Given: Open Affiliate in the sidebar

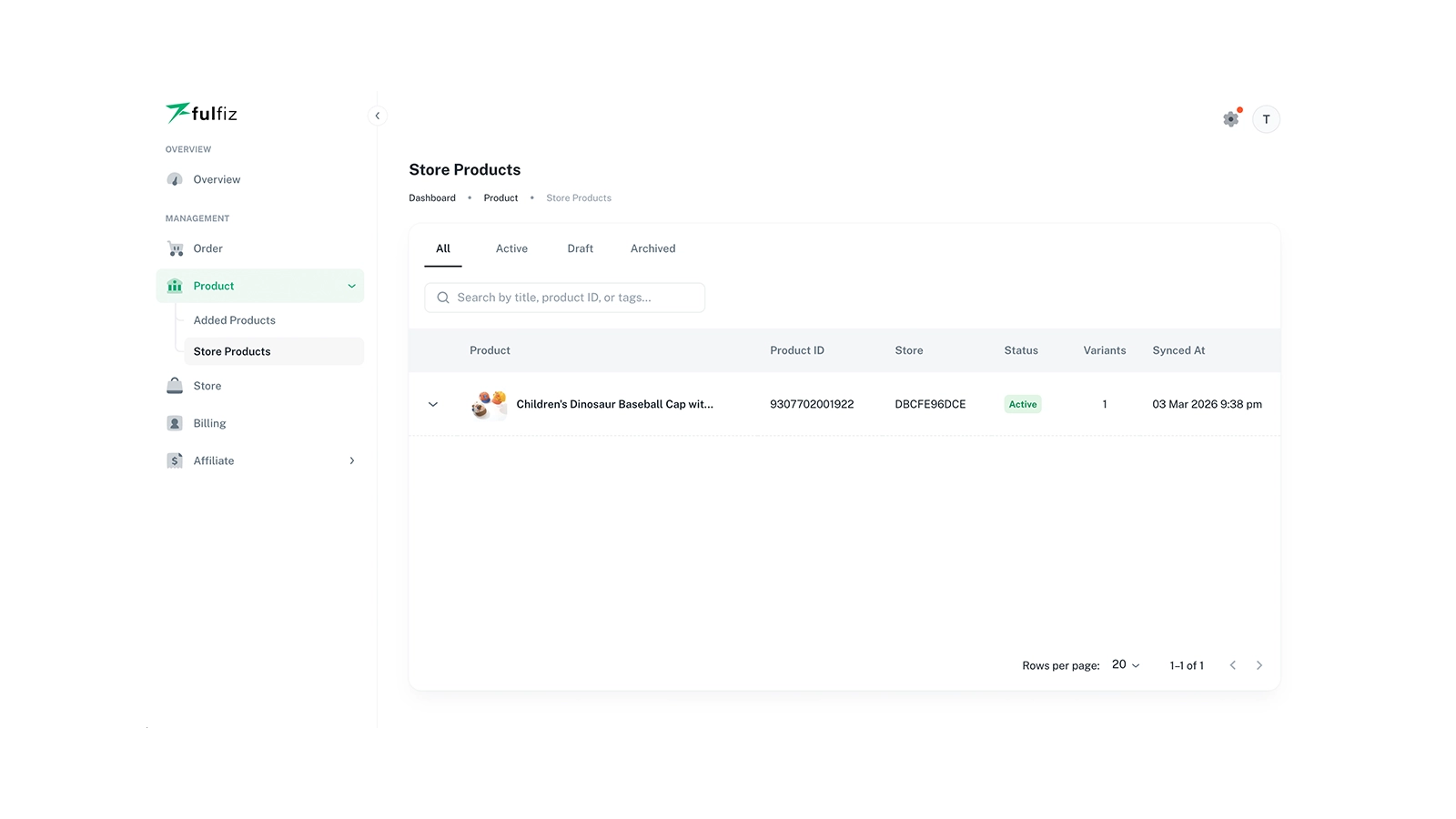Looking at the screenshot, I should coord(260,460).
